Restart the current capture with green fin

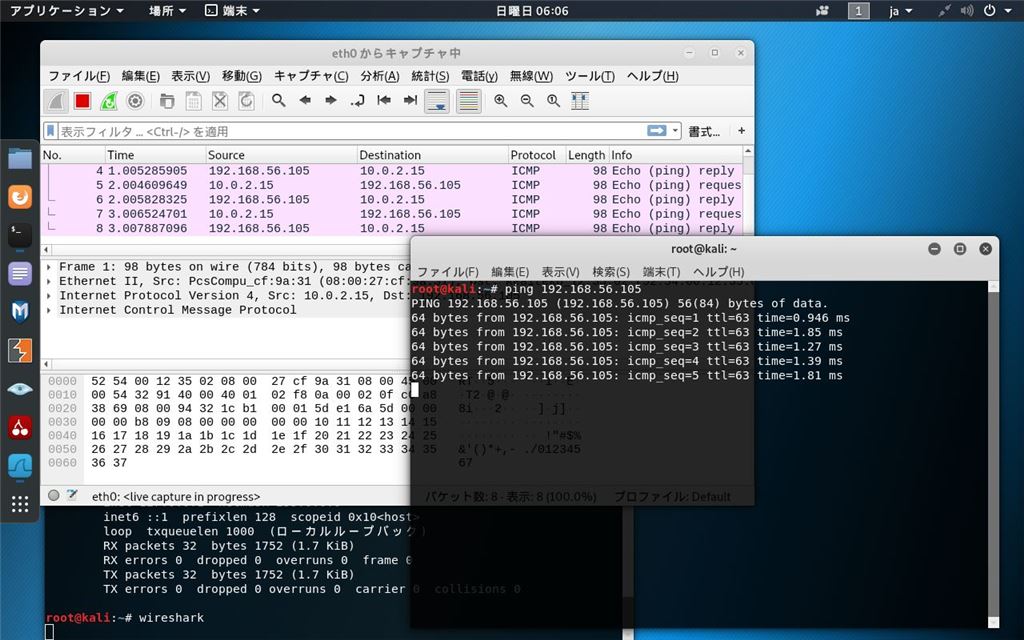pos(108,101)
